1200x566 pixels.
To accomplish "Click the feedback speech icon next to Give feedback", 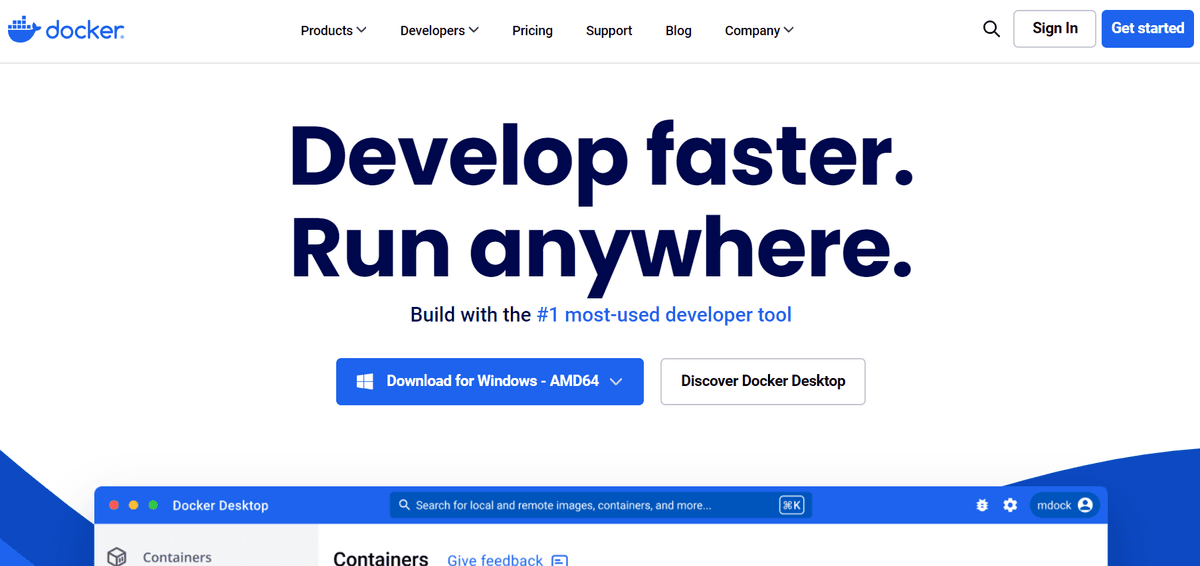I will pos(560,560).
